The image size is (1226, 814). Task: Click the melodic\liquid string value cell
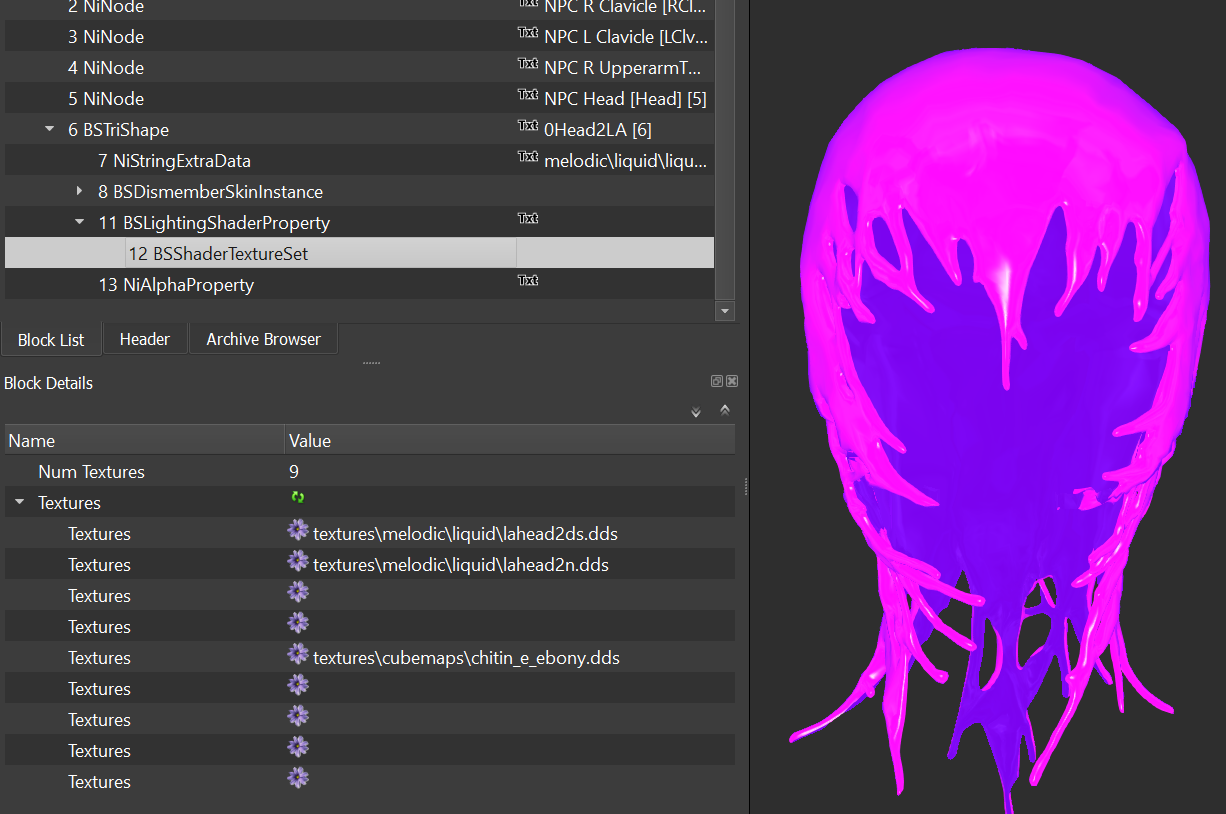626,161
